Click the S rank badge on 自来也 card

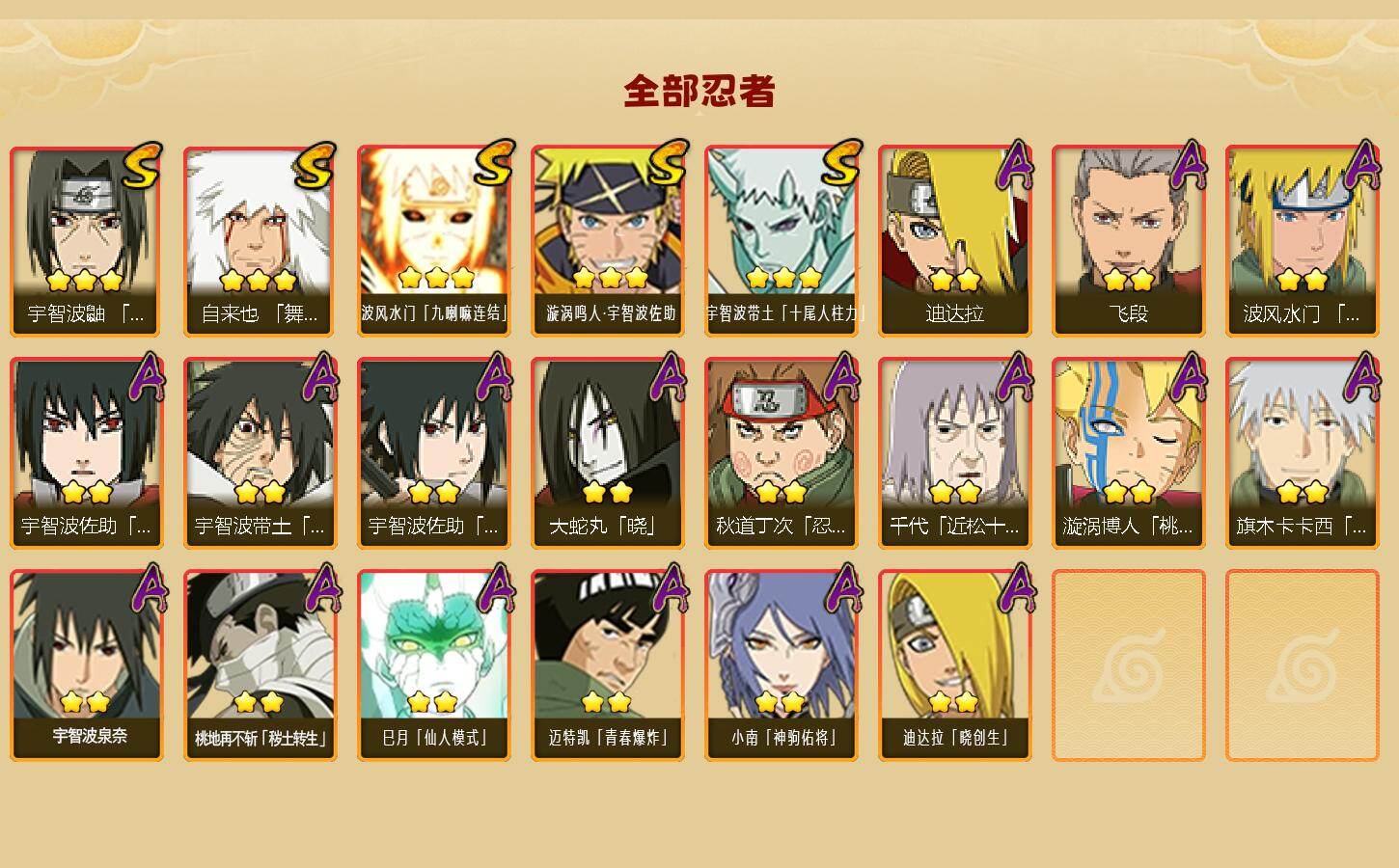click(315, 166)
